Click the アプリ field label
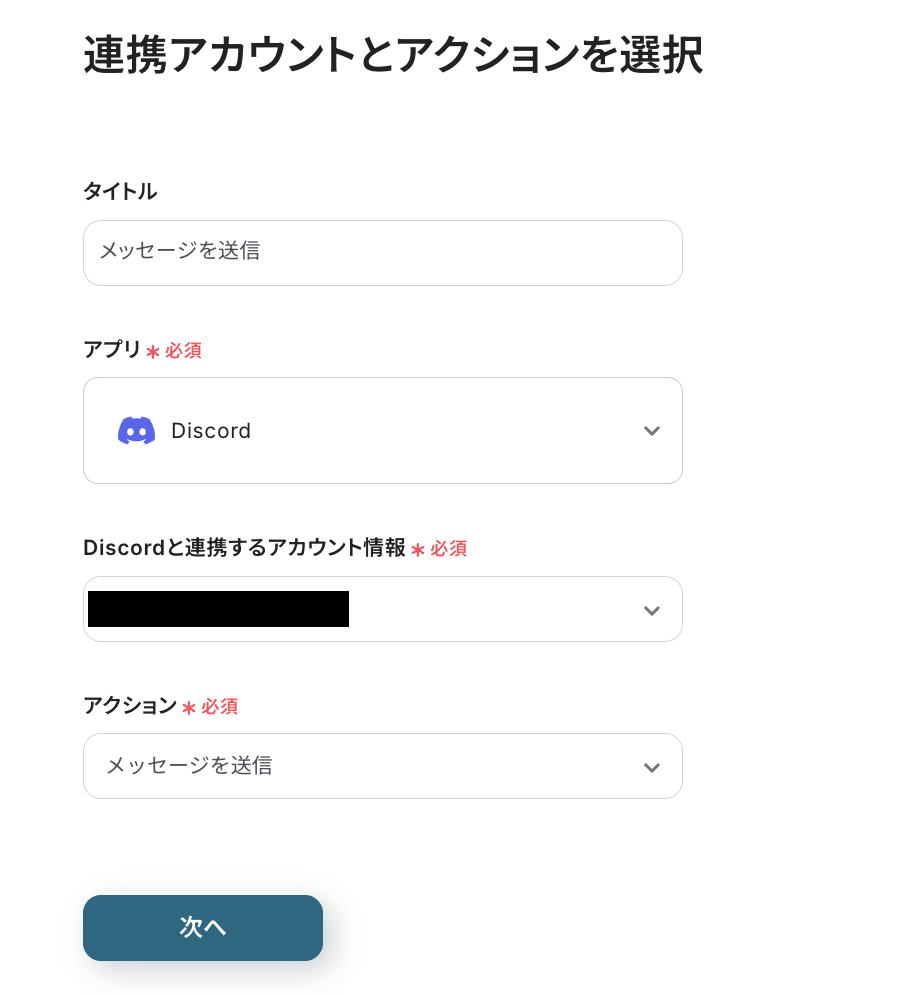Image resolution: width=922 pixels, height=996 pixels. coord(112,350)
